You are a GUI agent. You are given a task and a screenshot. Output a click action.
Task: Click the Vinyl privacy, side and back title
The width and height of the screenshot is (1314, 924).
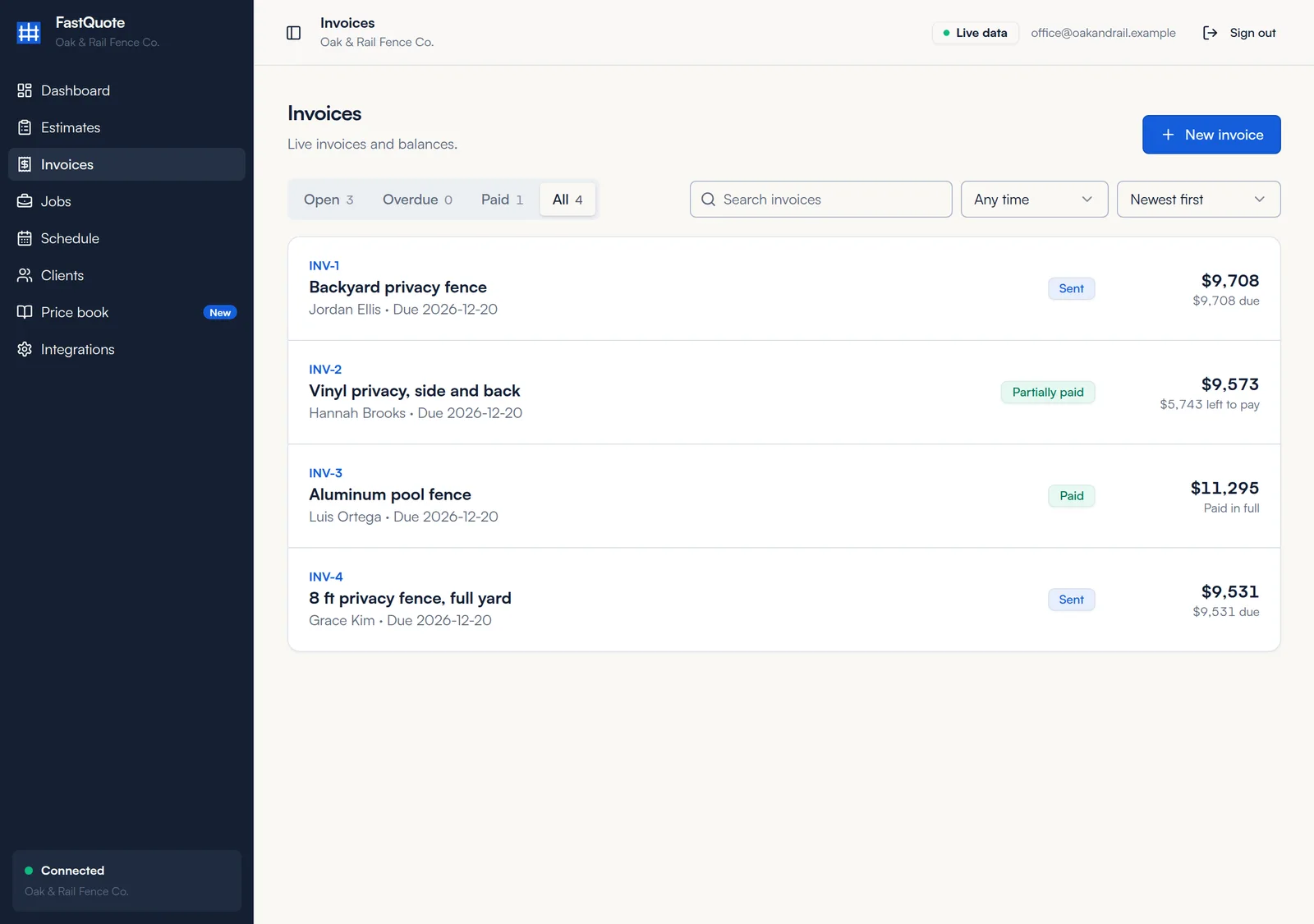point(415,391)
